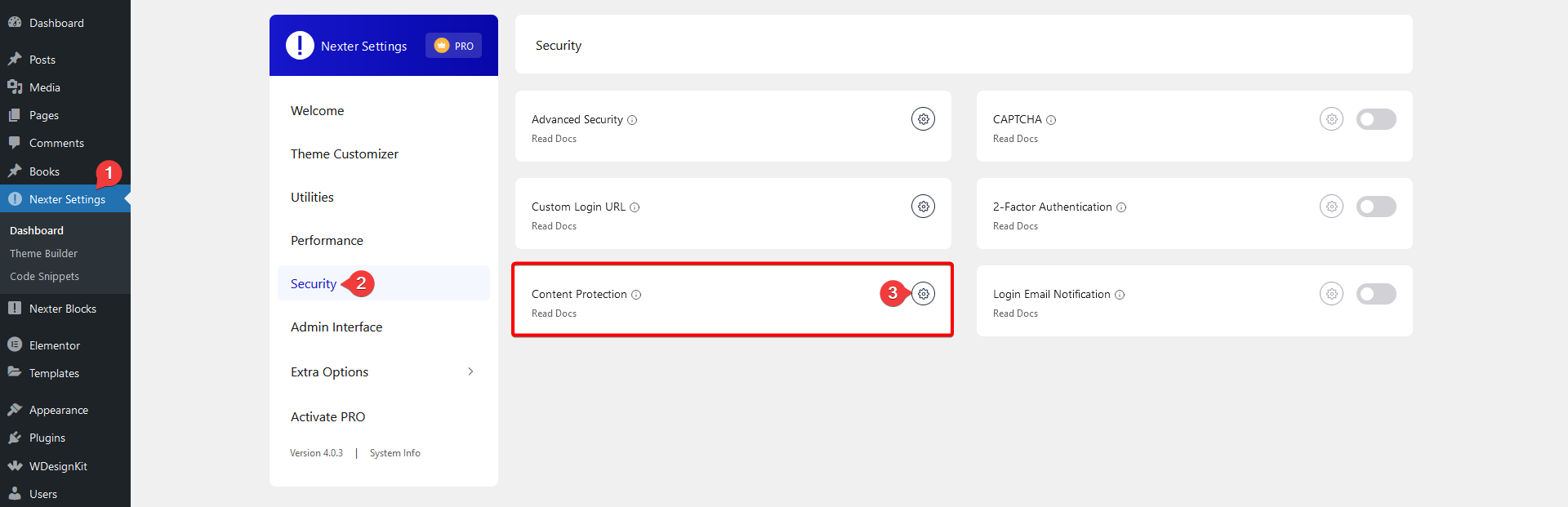Click the Plugins plug icon
The height and width of the screenshot is (507, 1568).
click(x=15, y=438)
